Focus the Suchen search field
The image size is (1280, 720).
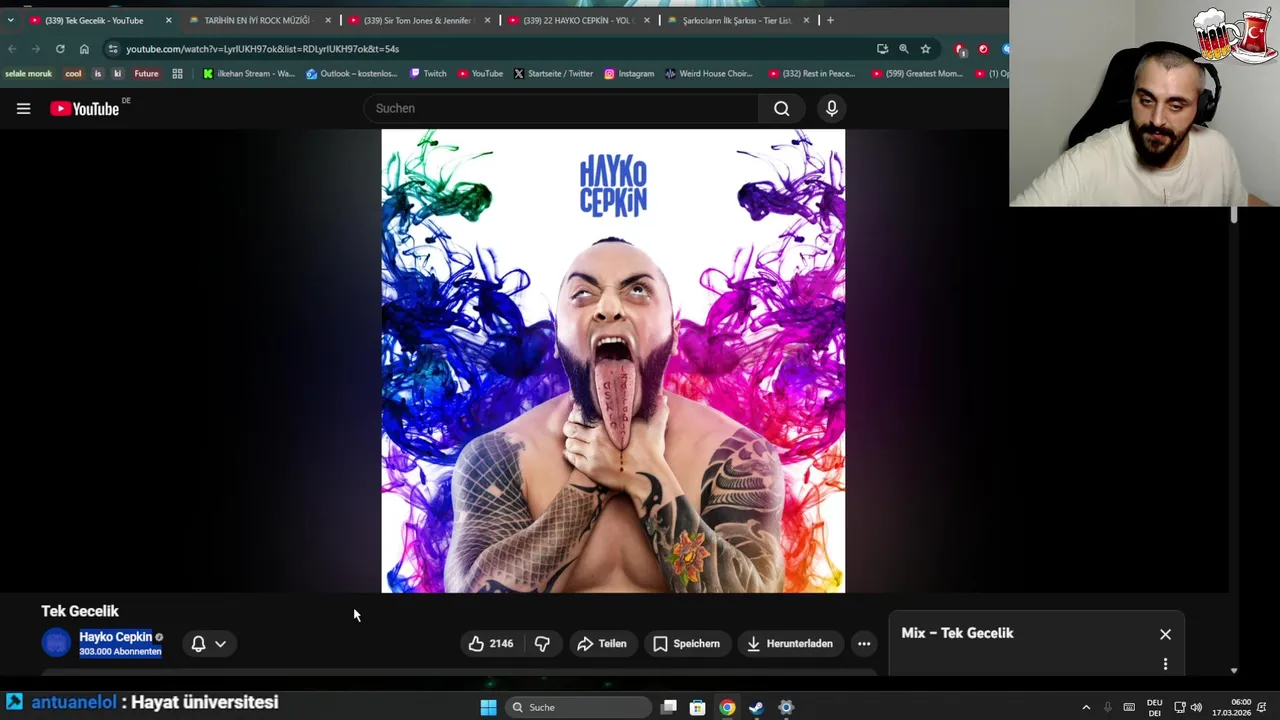coord(561,109)
